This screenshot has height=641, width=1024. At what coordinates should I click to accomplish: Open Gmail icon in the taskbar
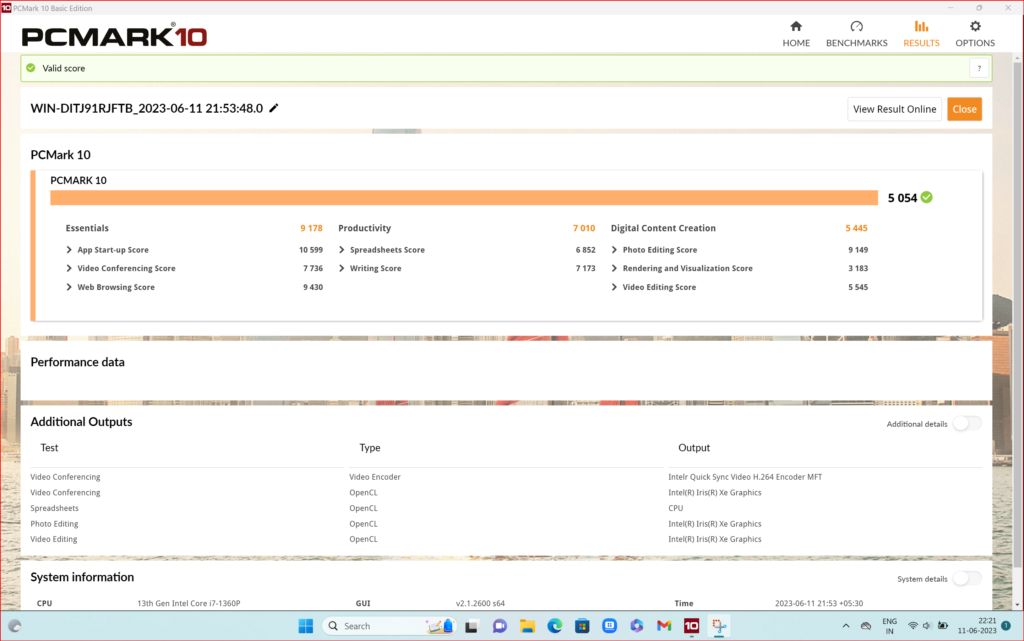click(664, 626)
